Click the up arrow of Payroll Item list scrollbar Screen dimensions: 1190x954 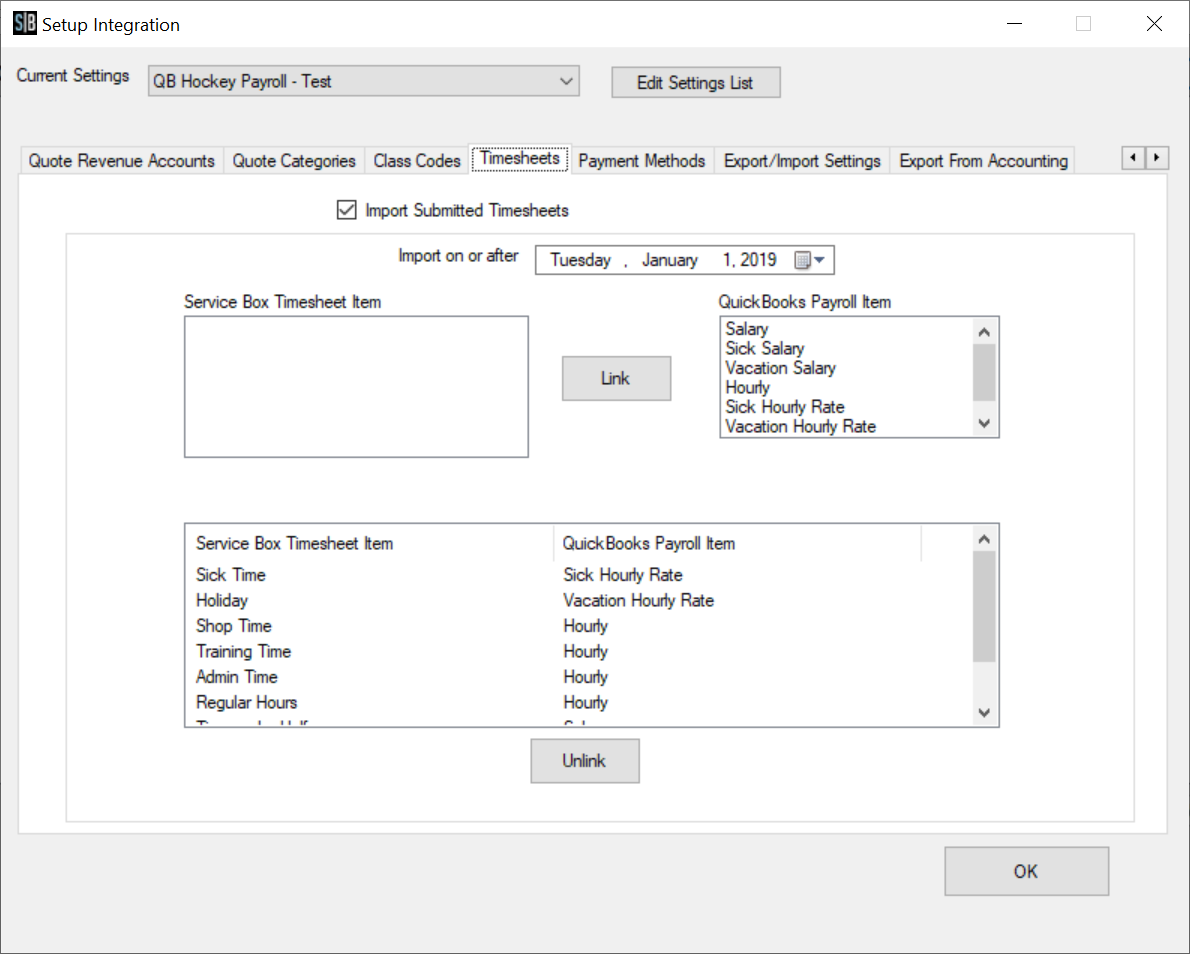(x=984, y=332)
